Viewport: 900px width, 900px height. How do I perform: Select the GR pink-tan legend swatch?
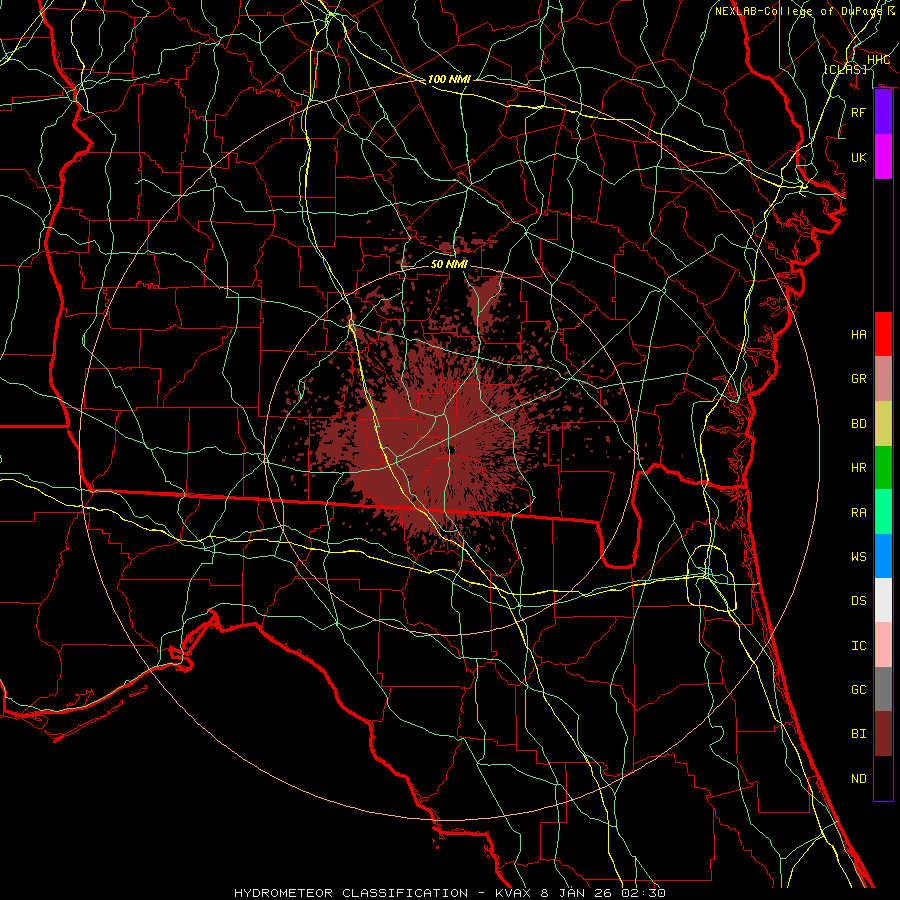click(883, 379)
